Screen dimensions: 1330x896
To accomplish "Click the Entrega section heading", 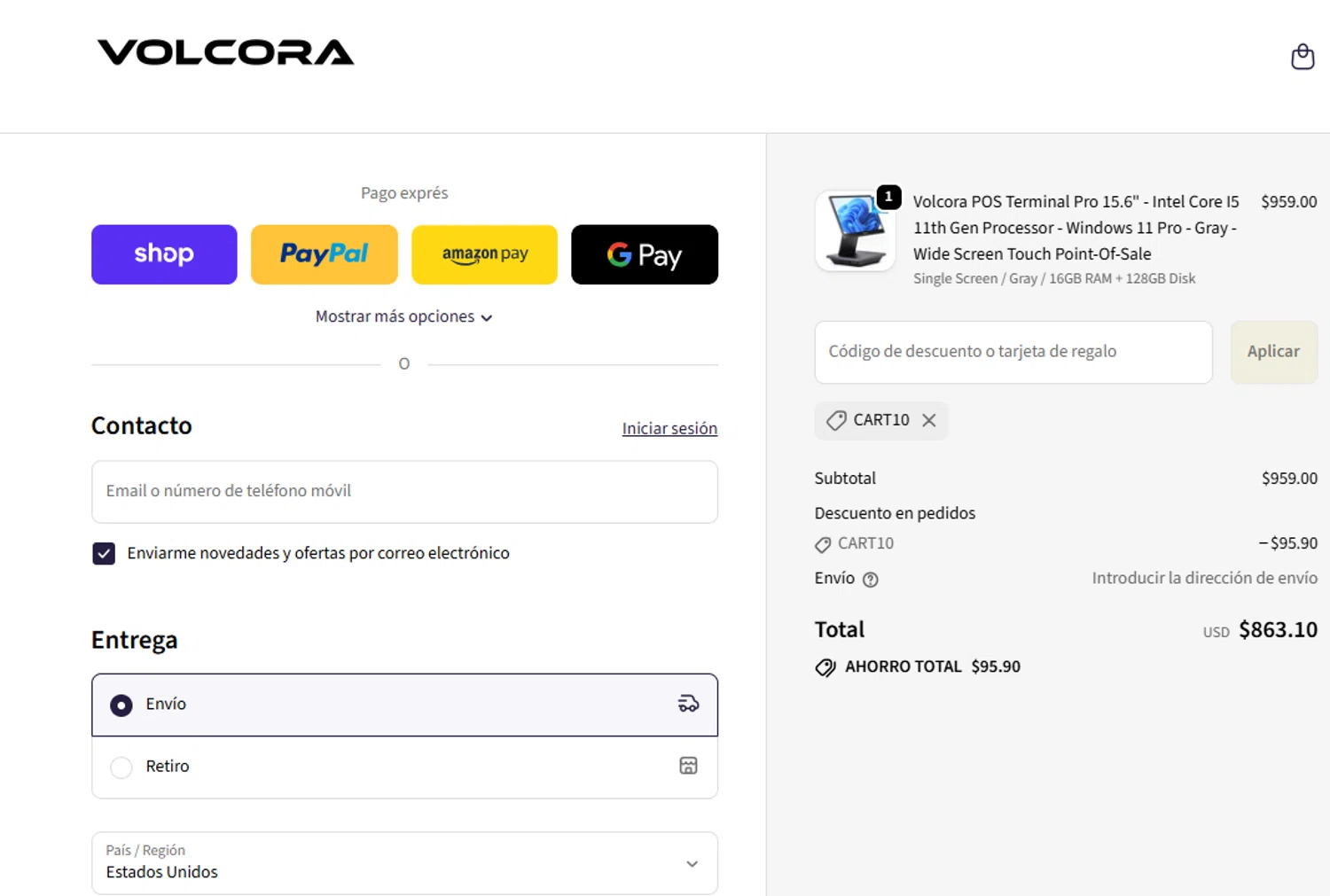I will tap(135, 640).
